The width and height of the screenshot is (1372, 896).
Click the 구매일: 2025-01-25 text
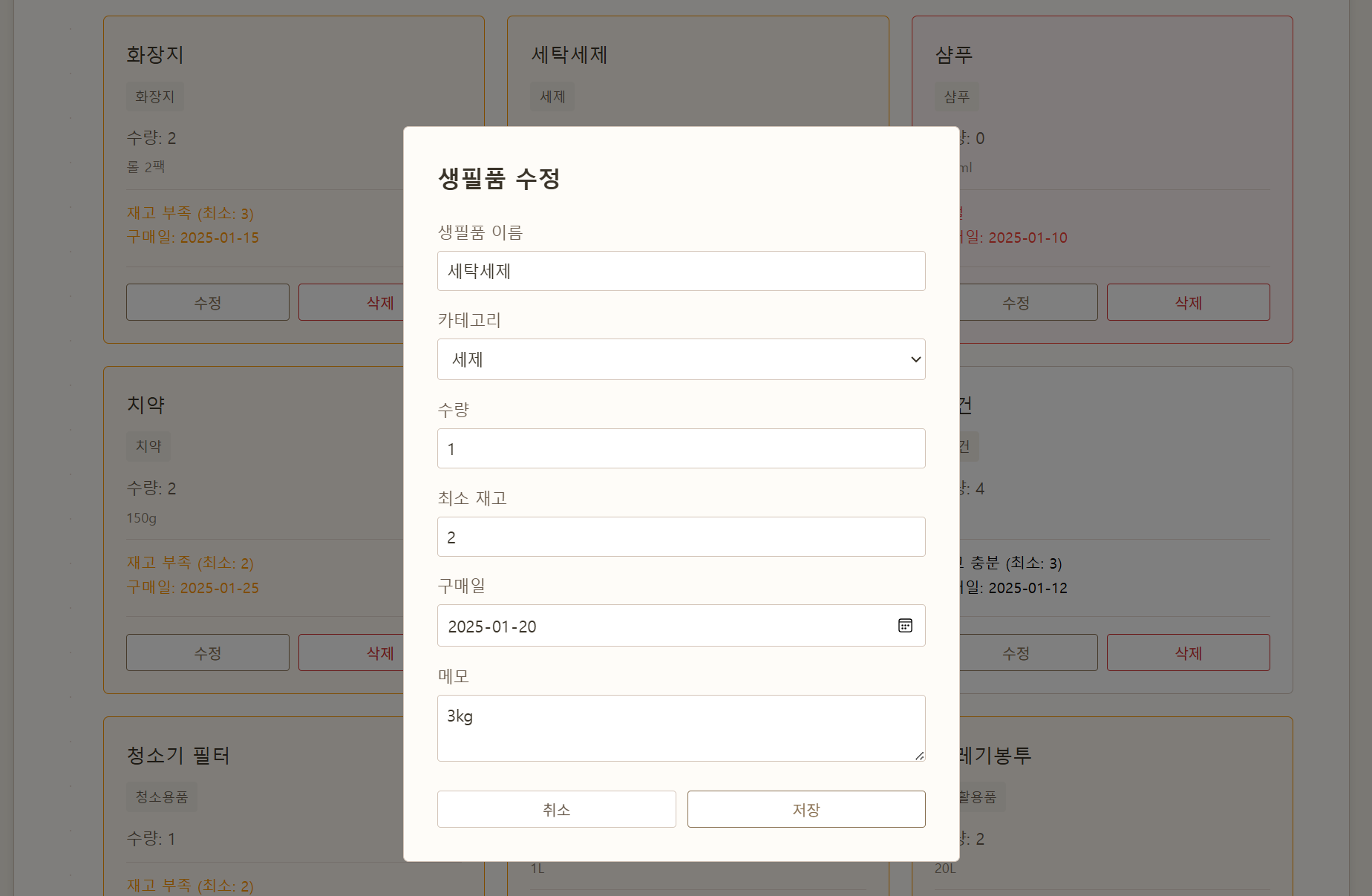193,588
